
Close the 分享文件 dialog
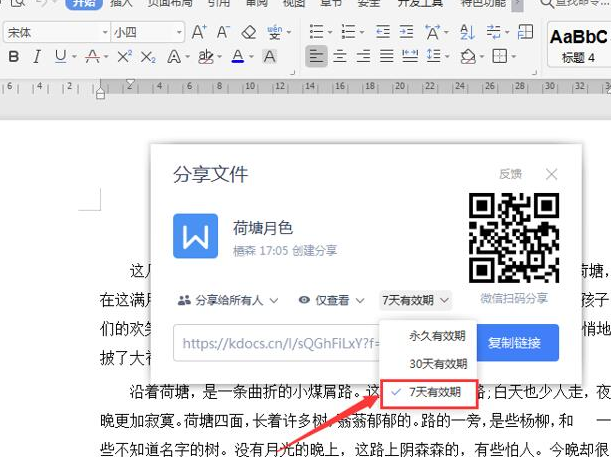(551, 174)
